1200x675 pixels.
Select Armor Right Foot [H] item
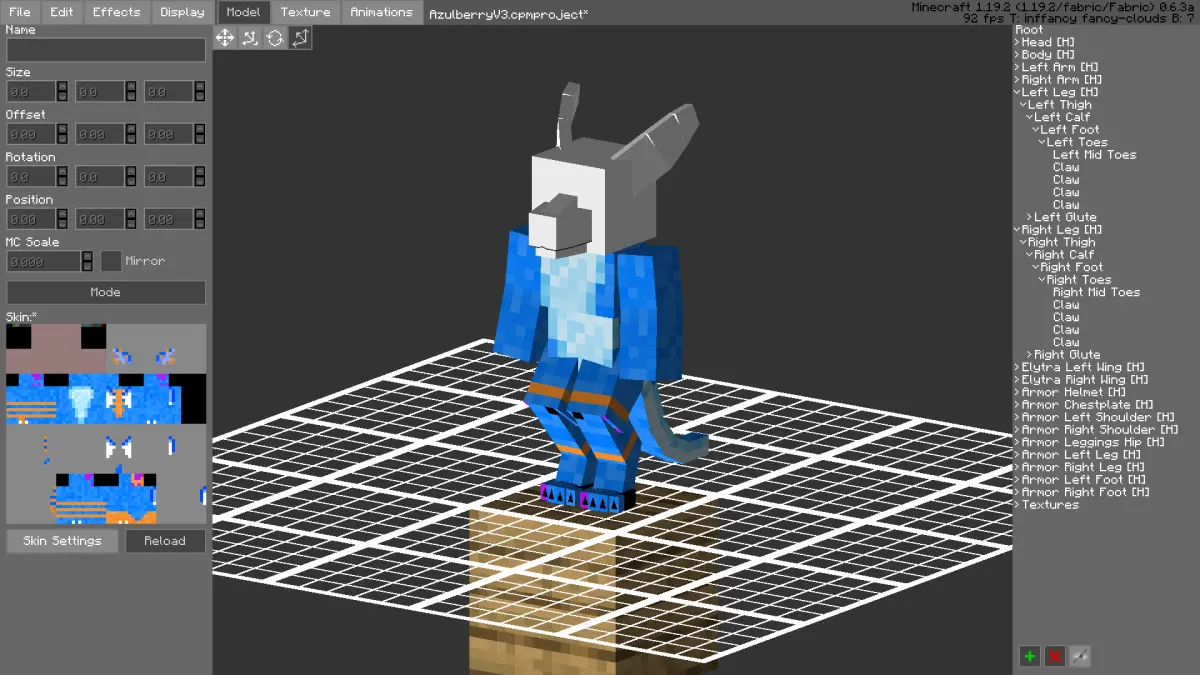1085,493
